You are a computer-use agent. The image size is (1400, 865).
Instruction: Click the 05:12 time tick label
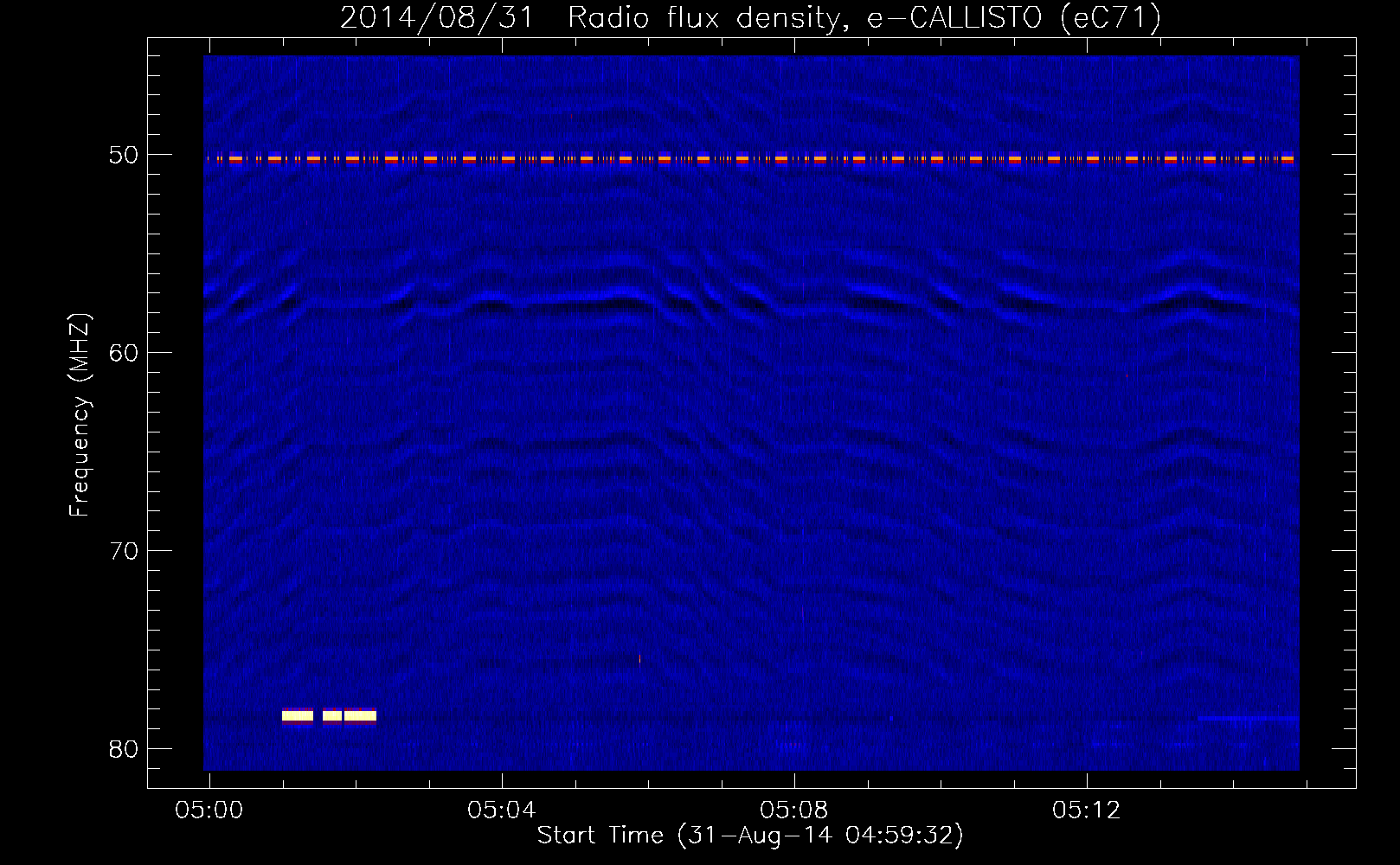(x=1087, y=810)
